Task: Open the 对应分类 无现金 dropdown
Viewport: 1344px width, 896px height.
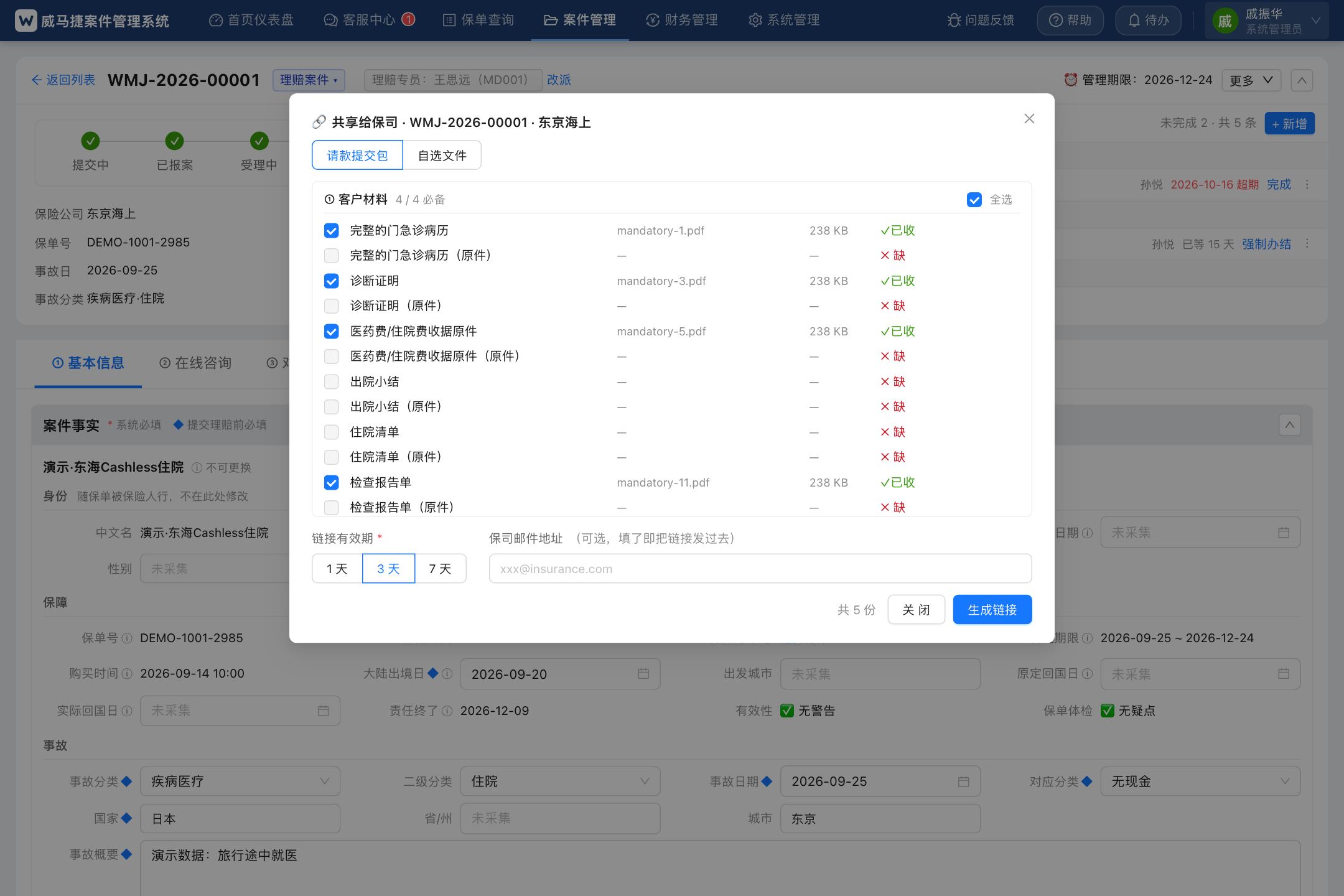Action: [1200, 782]
